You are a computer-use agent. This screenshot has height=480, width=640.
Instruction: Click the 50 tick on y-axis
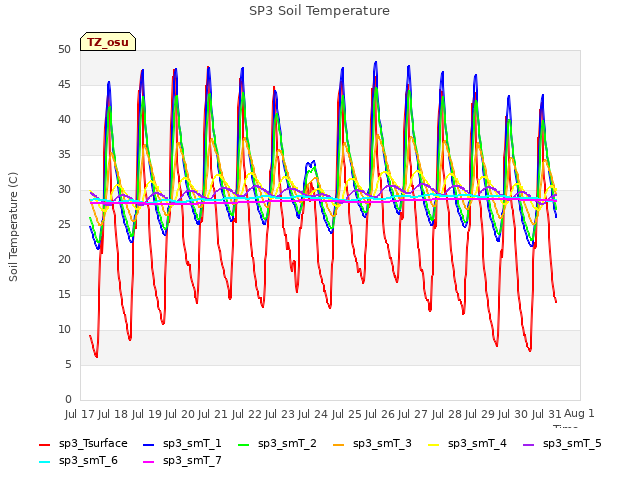[64, 50]
